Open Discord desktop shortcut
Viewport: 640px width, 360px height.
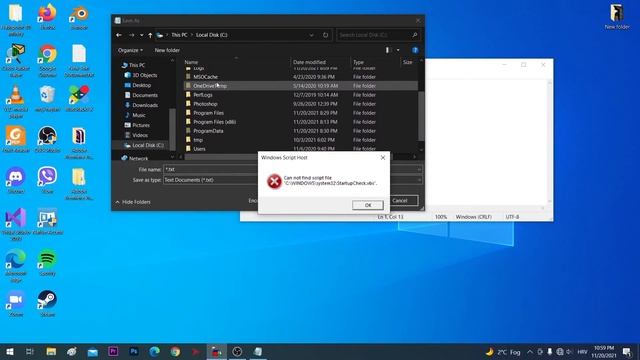point(16,180)
